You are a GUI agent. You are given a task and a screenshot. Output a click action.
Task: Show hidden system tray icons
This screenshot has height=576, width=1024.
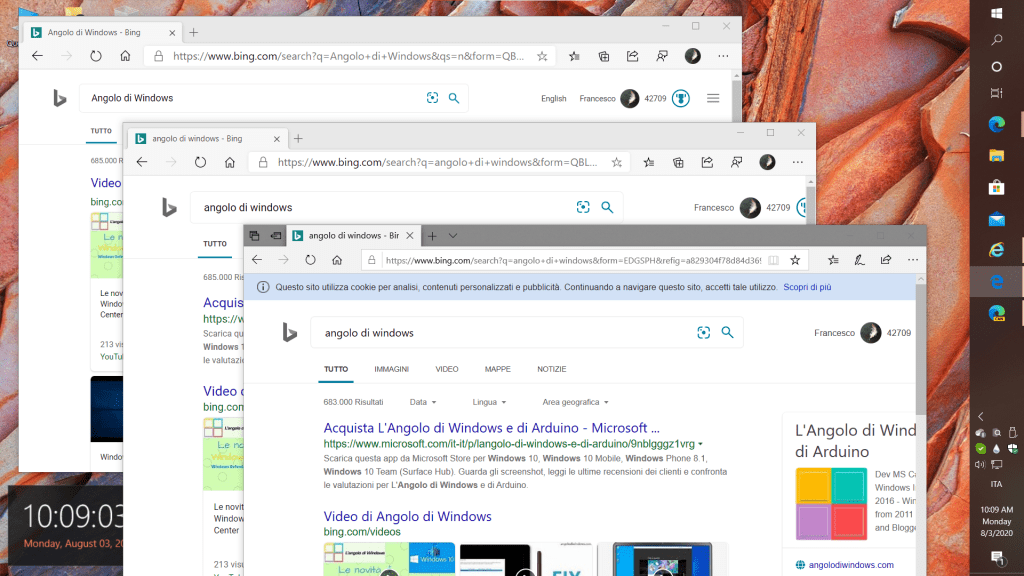coord(981,416)
